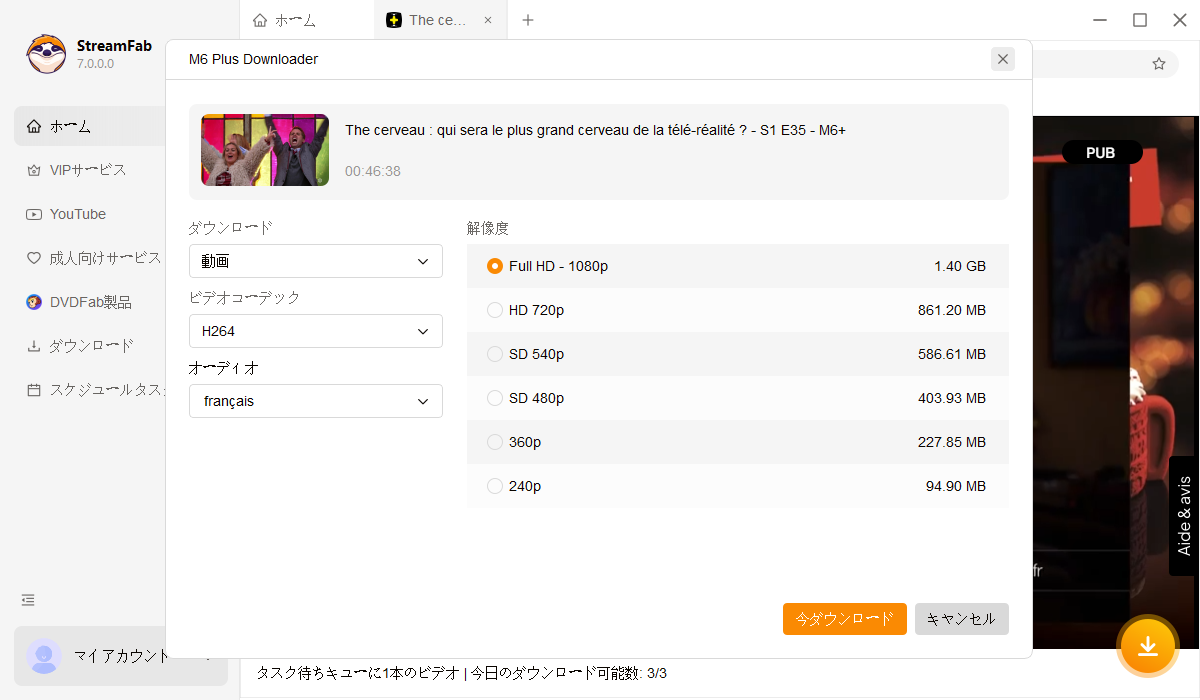This screenshot has width=1200, height=700.
Task: Expand the ダウンロード type dropdown showing 動画
Action: pyautogui.click(x=315, y=261)
